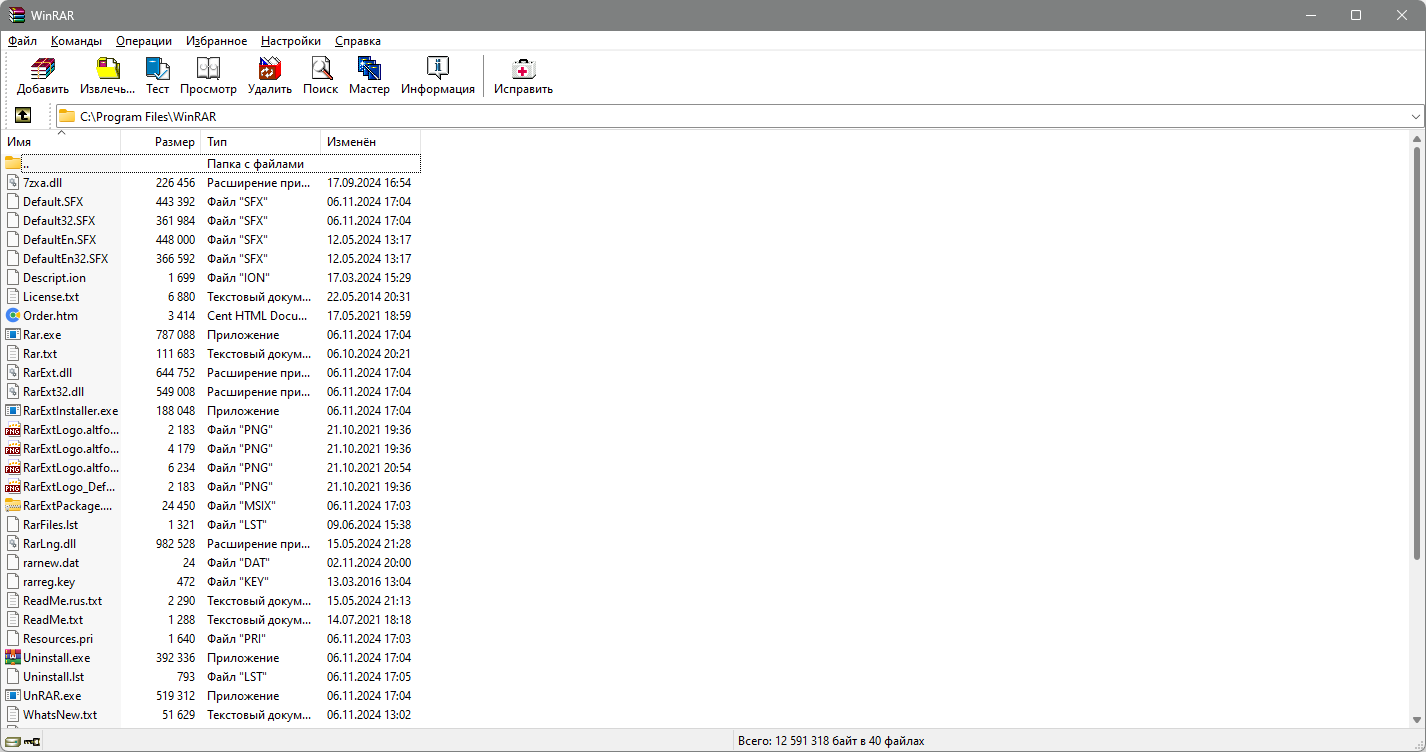1426x752 pixels.
Task: Expand the address bar path dropdown
Action: click(x=1416, y=116)
